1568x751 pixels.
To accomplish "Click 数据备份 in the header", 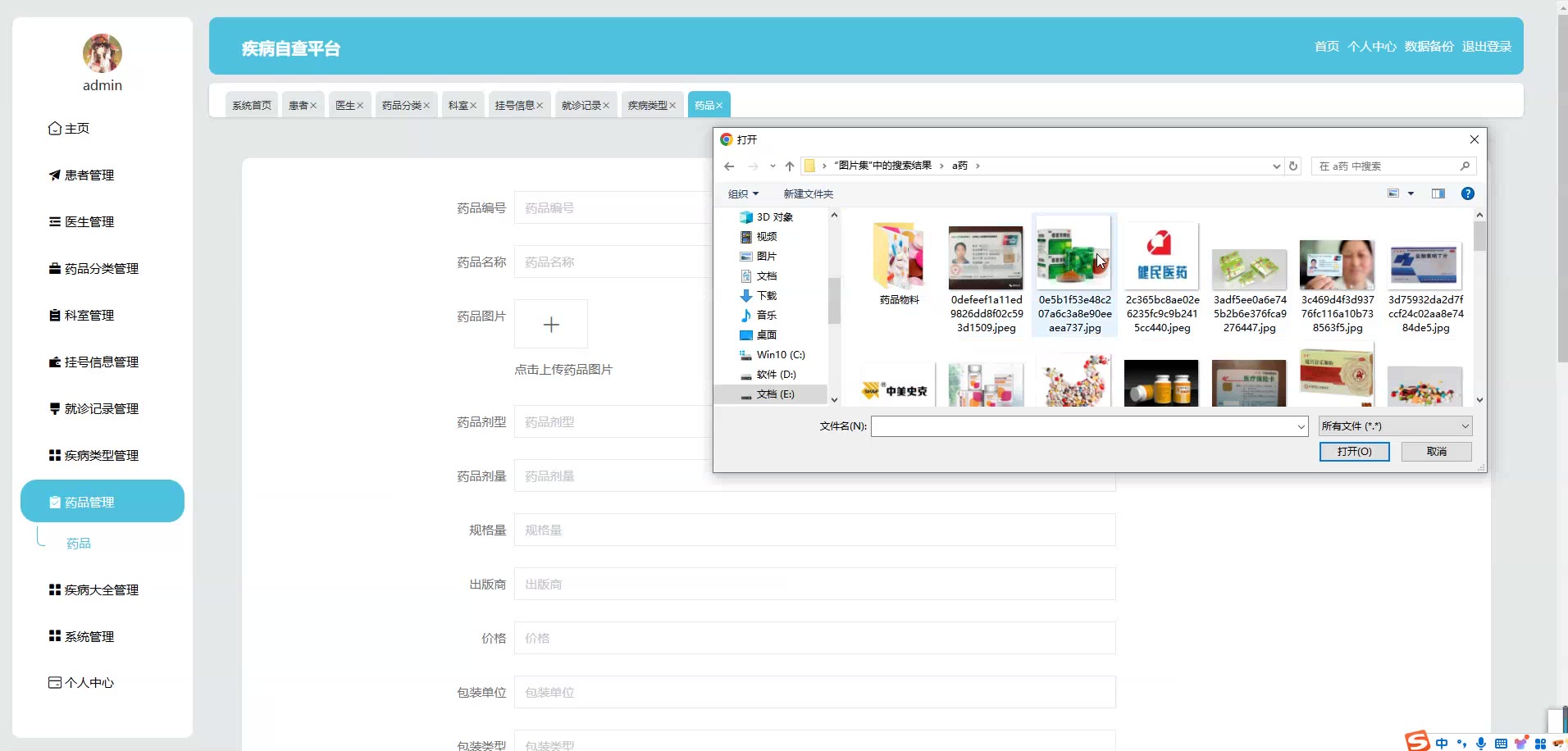I will pyautogui.click(x=1429, y=47).
